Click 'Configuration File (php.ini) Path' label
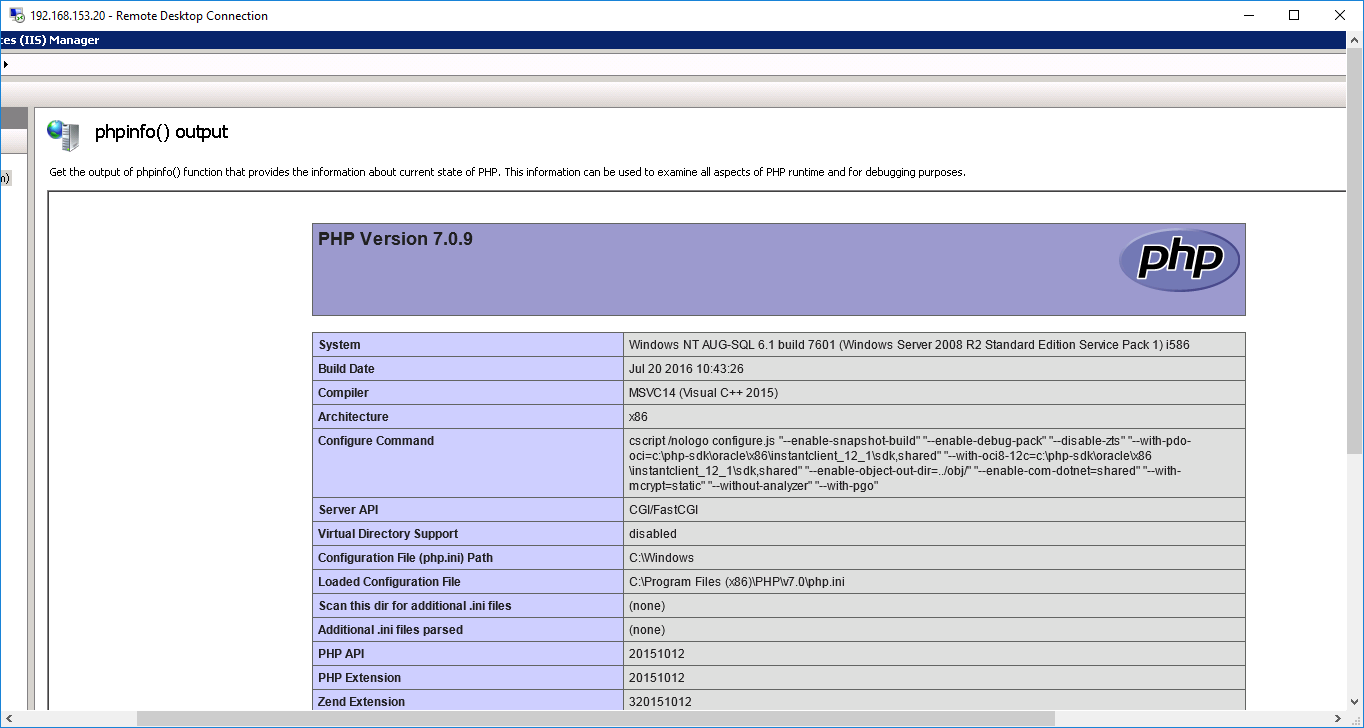The height and width of the screenshot is (728, 1364). coord(405,558)
